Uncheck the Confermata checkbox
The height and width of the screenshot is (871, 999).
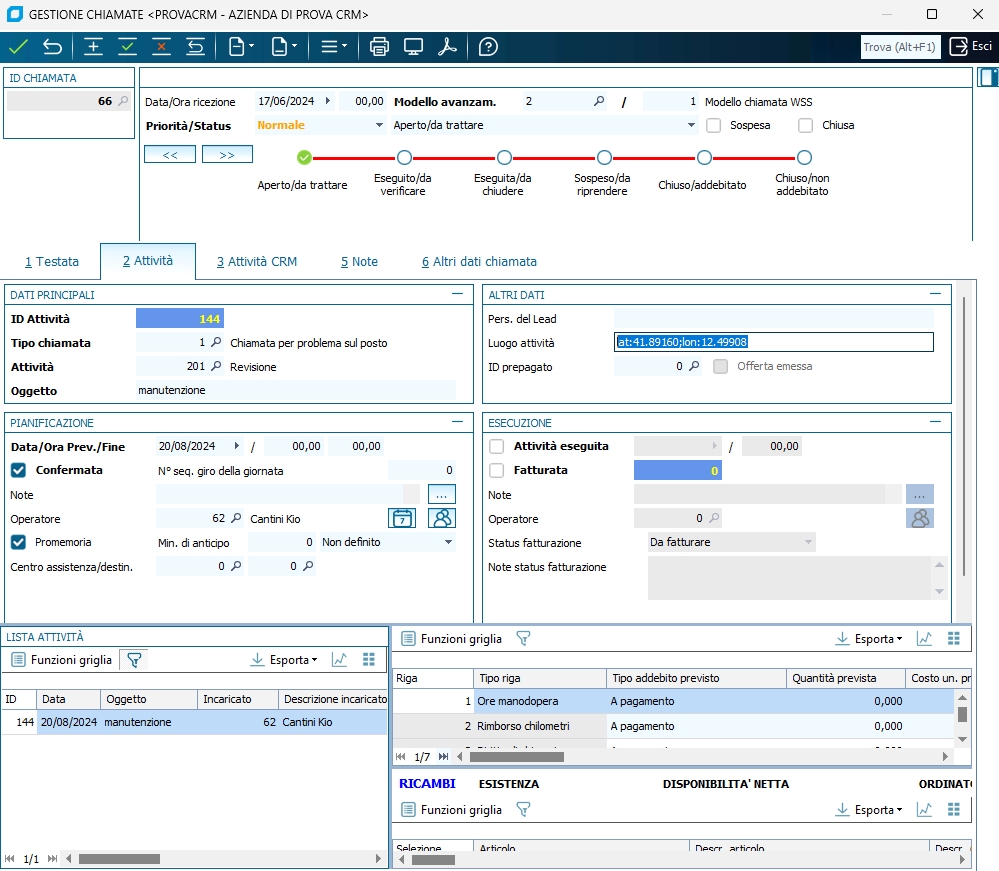pos(18,470)
